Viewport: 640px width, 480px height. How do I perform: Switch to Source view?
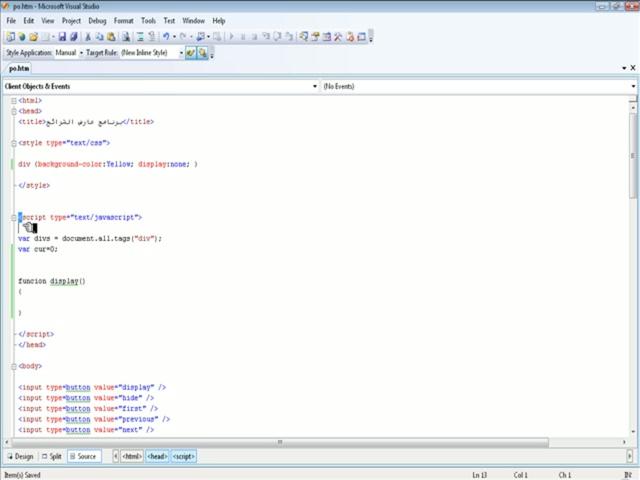pos(84,456)
